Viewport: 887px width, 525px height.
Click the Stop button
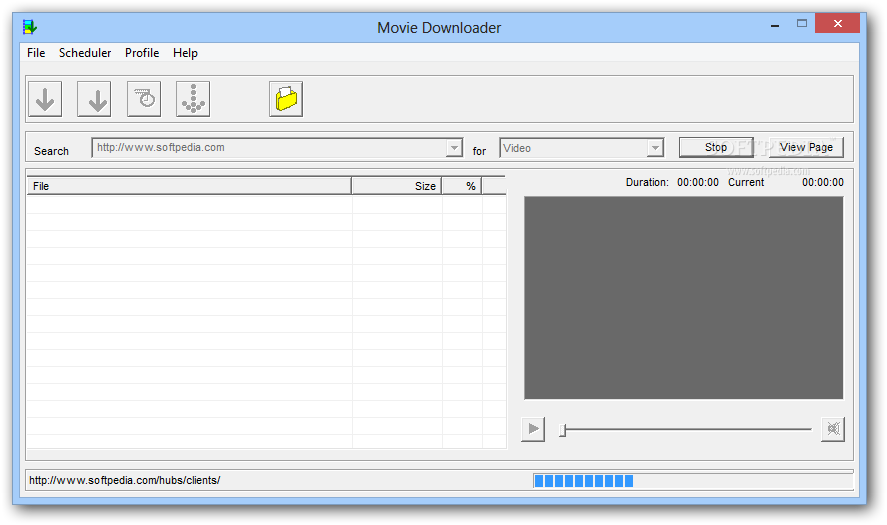click(x=716, y=147)
